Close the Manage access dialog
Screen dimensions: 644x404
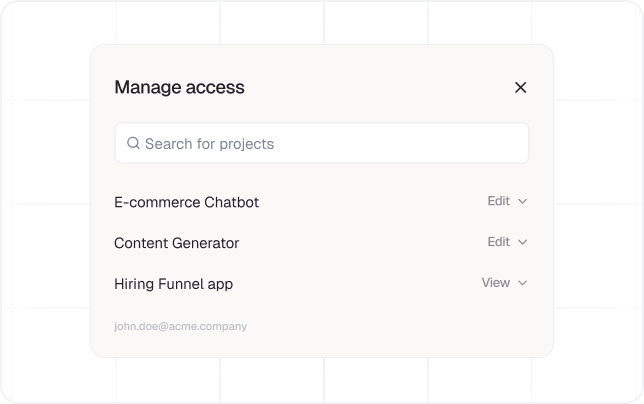pos(520,88)
